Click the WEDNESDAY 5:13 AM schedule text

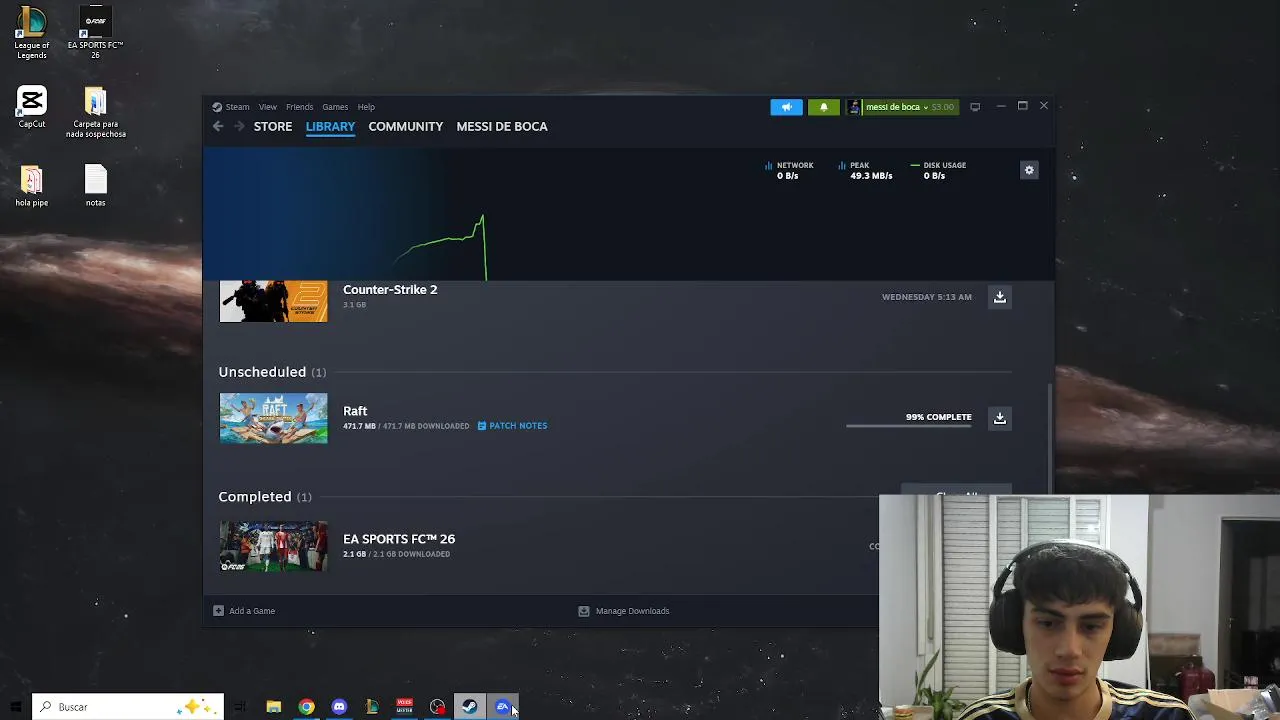point(927,297)
